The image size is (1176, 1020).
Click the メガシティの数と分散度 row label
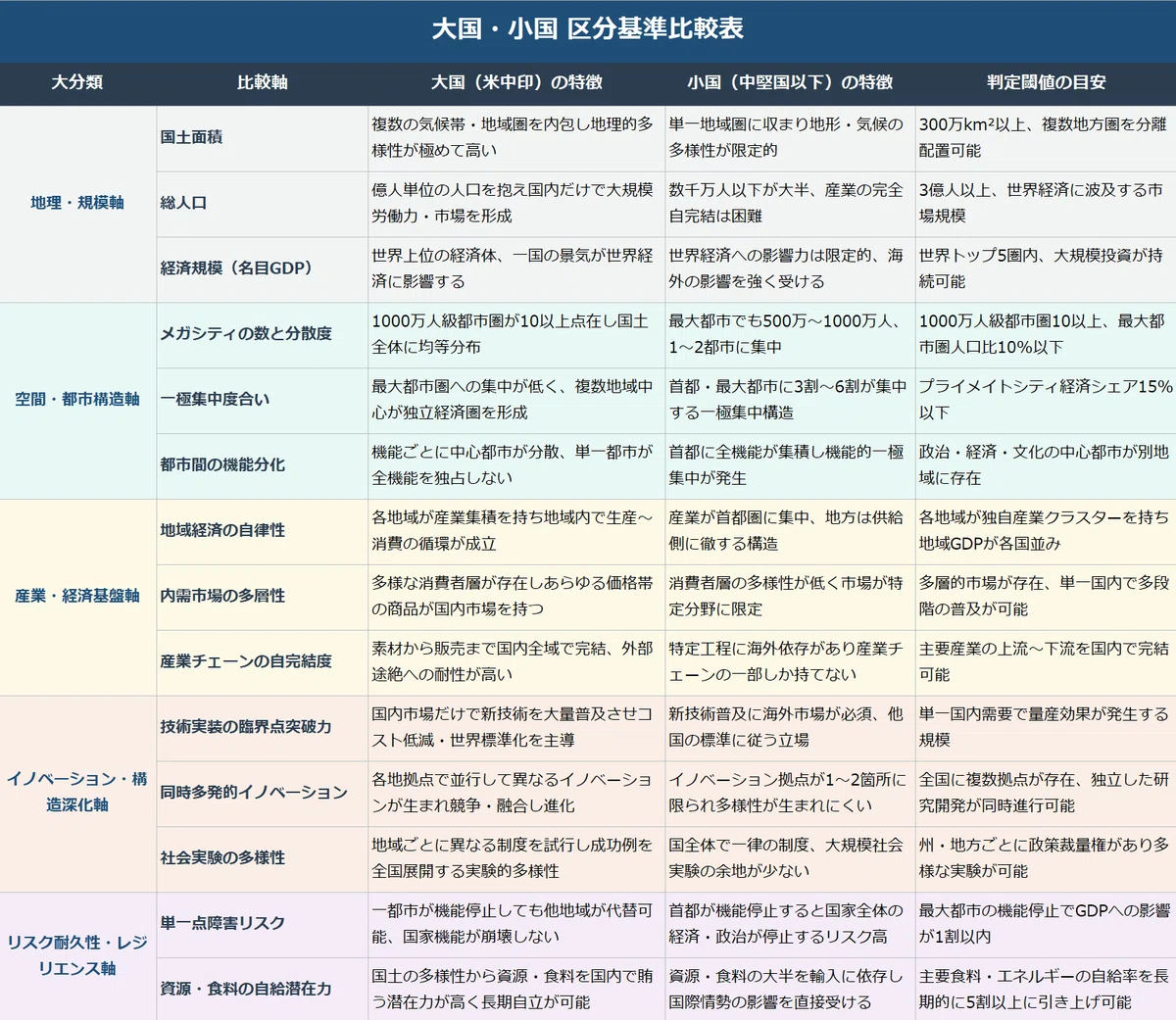(246, 333)
